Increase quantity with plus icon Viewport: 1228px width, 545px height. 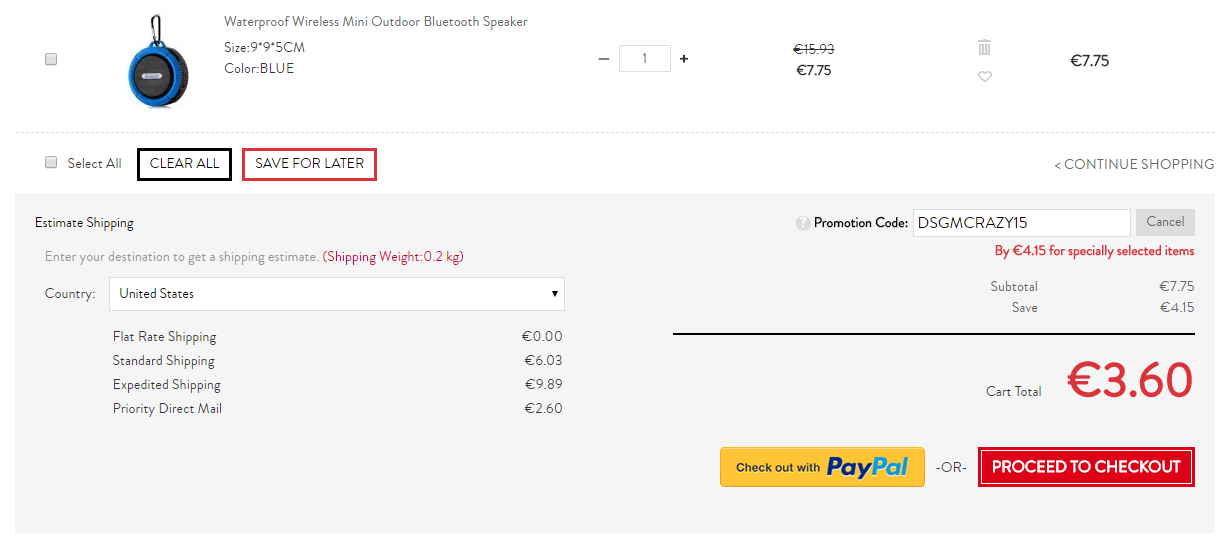pyautogui.click(x=684, y=59)
